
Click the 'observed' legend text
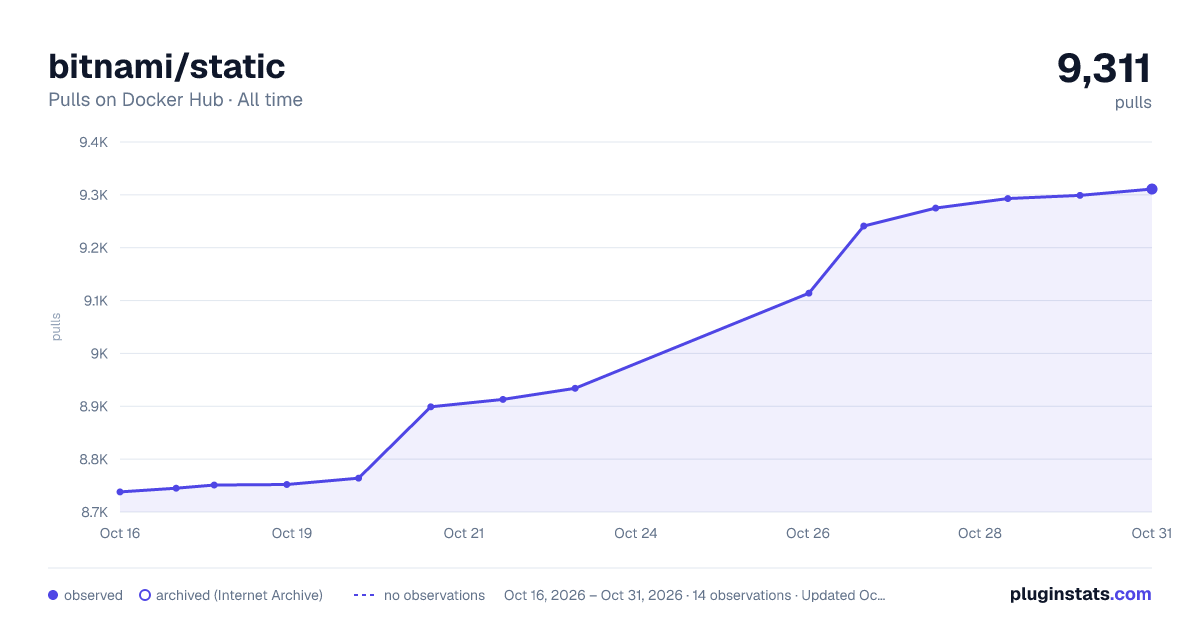93,595
